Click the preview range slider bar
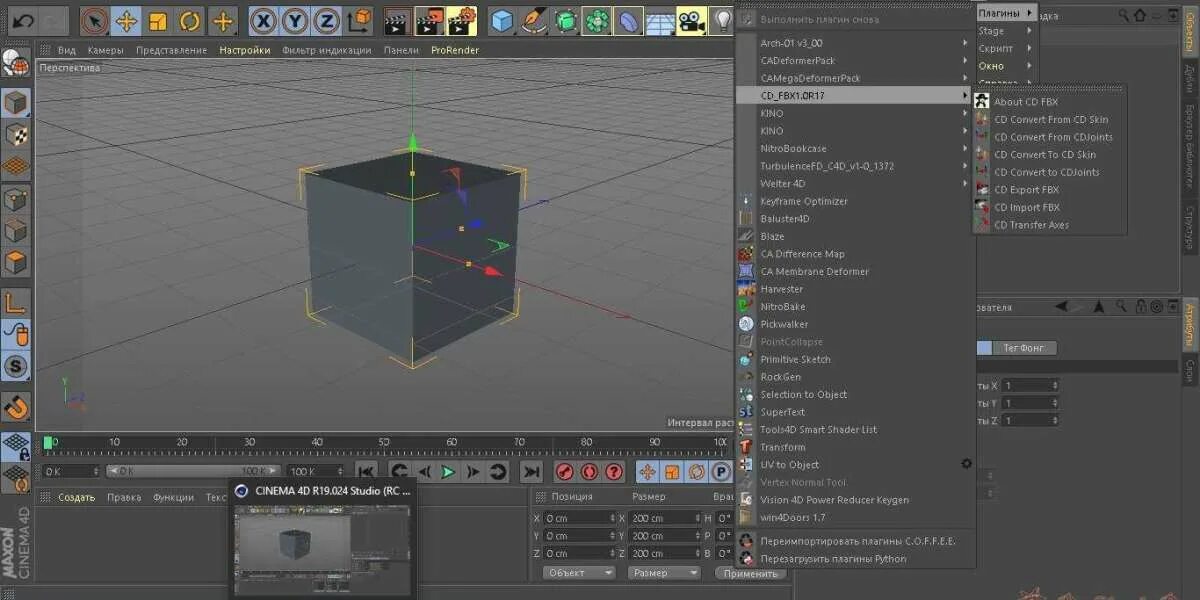Screen dimensions: 1200x600 pyautogui.click(x=192, y=471)
